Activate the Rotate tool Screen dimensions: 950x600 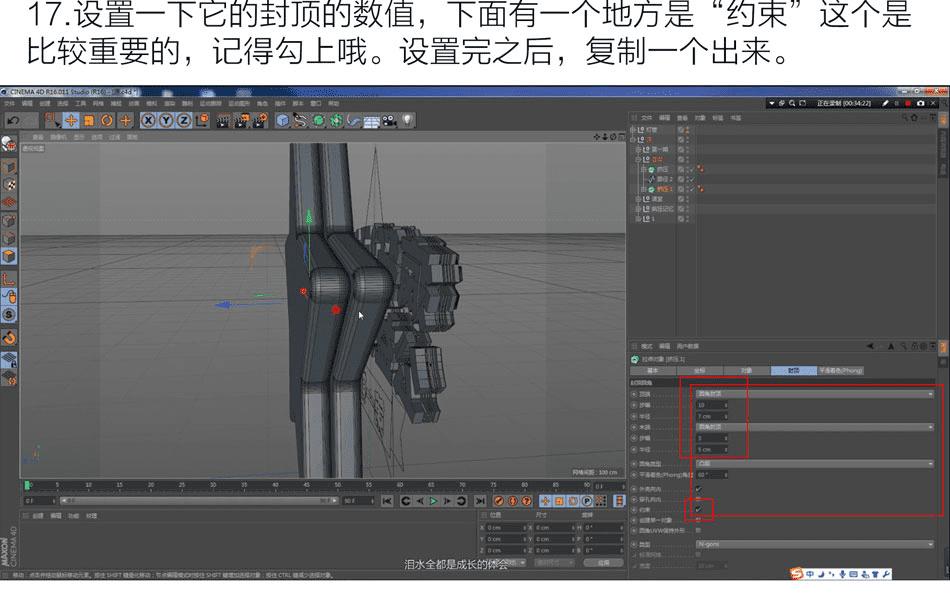tap(107, 121)
